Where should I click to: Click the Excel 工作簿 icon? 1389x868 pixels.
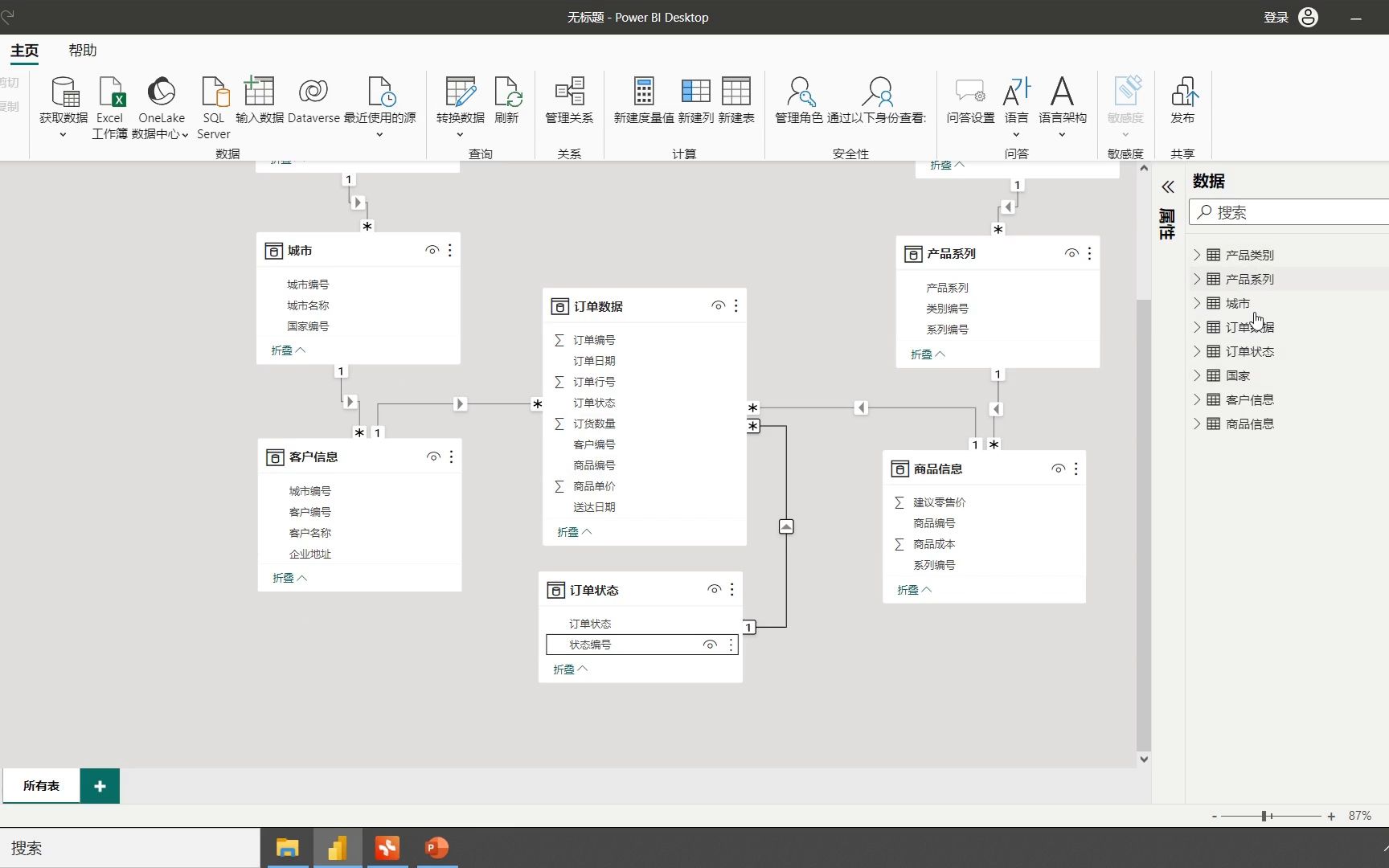tap(110, 107)
